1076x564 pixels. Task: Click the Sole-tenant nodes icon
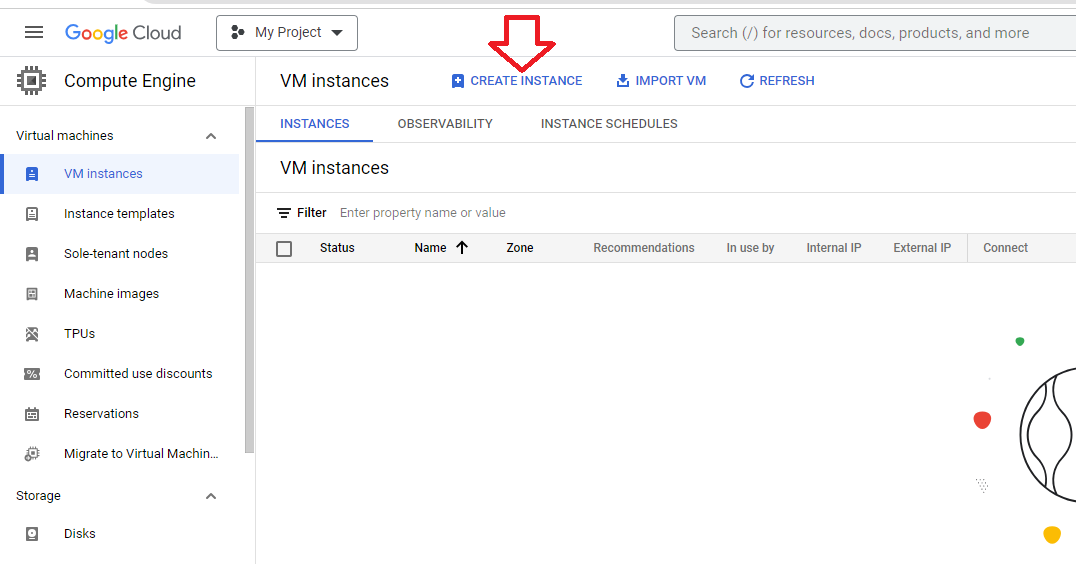point(32,254)
